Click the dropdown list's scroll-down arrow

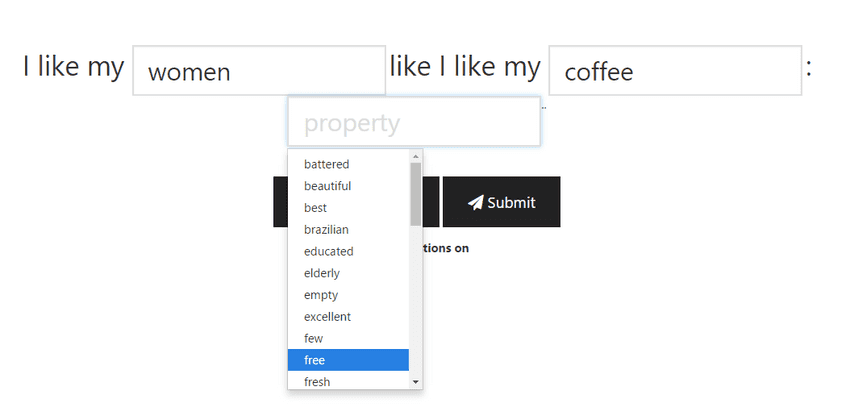tap(416, 382)
